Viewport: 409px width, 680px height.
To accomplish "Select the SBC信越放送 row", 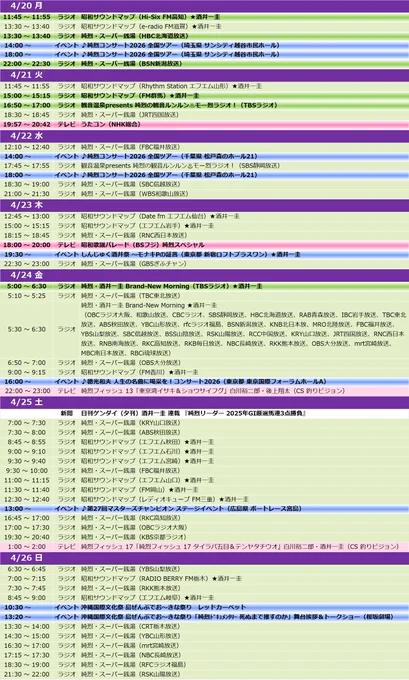I will (x=204, y=184).
